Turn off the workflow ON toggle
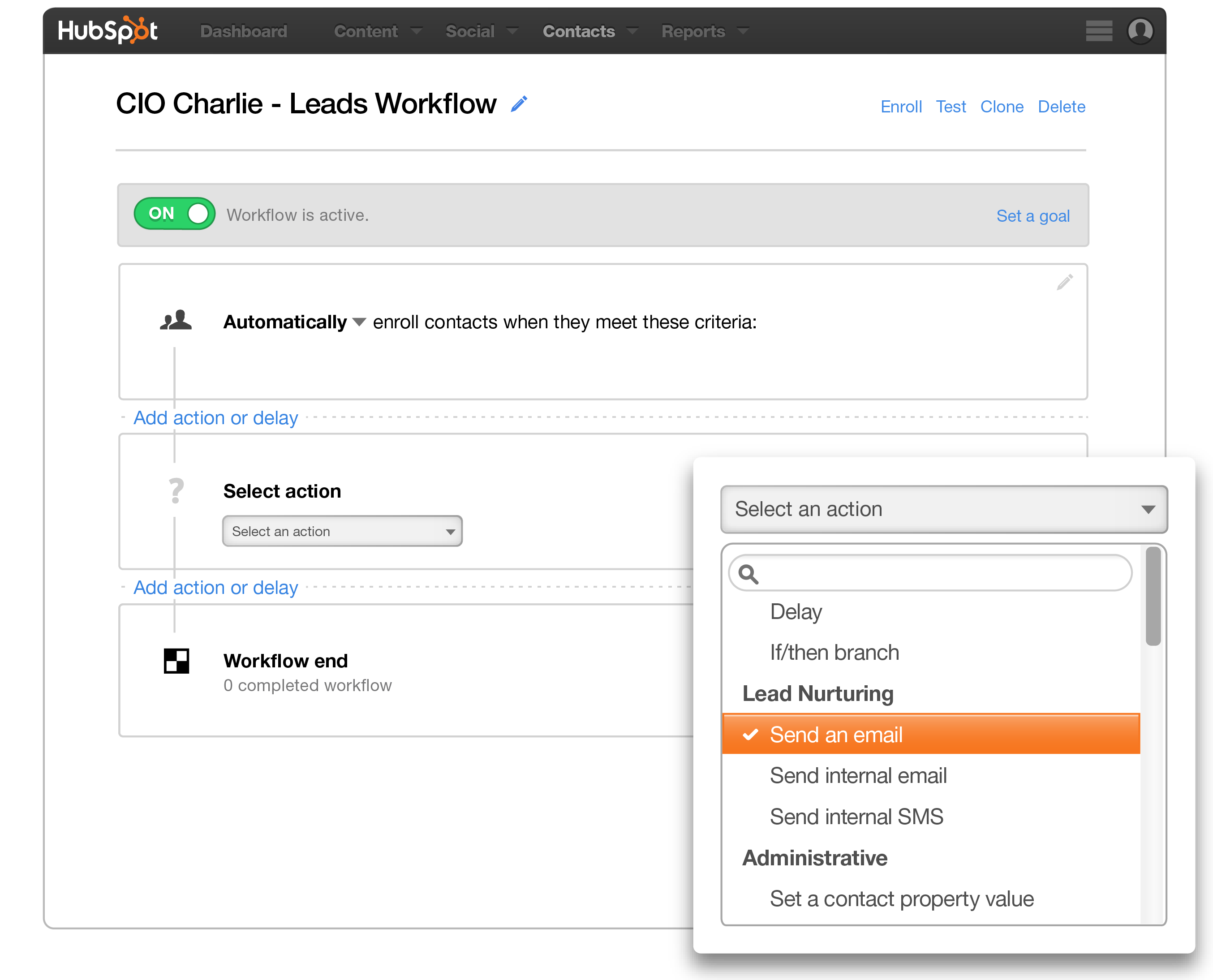The height and width of the screenshot is (980, 1213). click(x=174, y=214)
